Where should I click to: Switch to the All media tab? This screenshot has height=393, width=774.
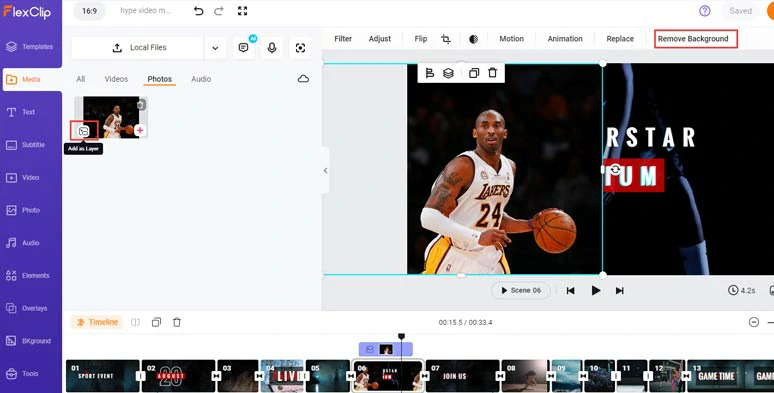point(80,79)
